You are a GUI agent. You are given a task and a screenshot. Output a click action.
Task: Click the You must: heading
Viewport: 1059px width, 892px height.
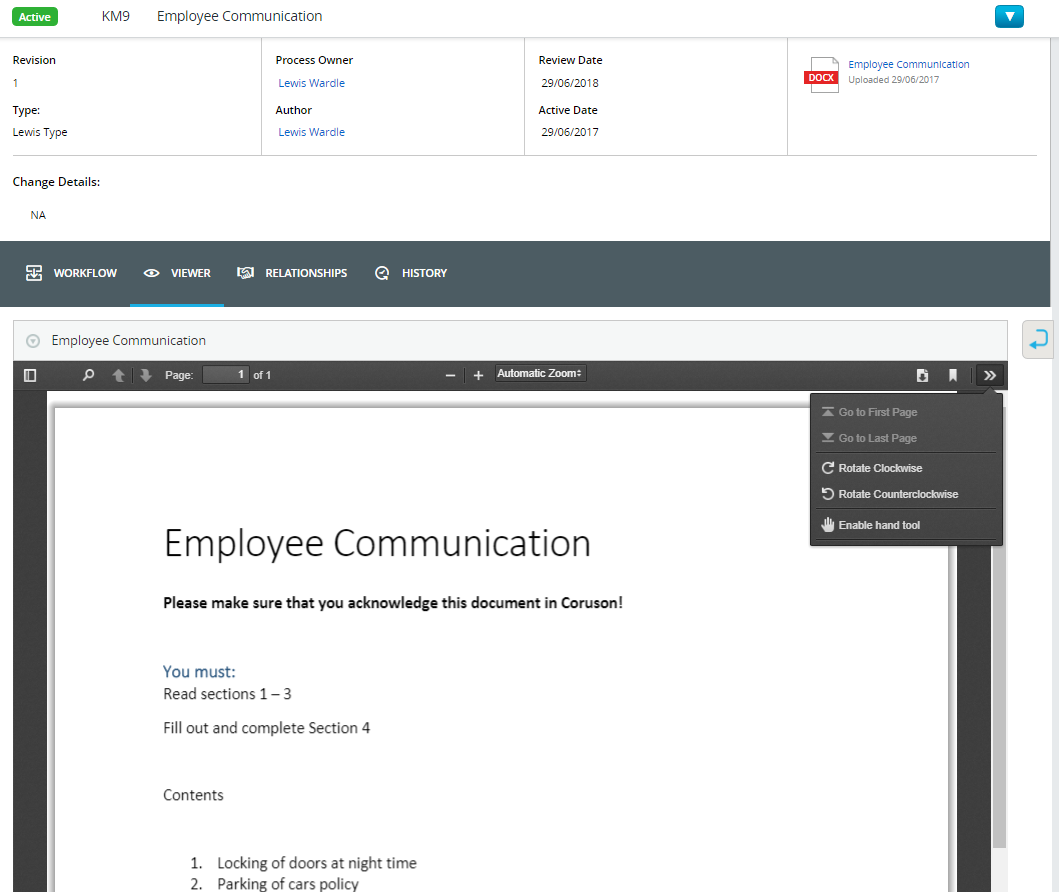coord(199,672)
